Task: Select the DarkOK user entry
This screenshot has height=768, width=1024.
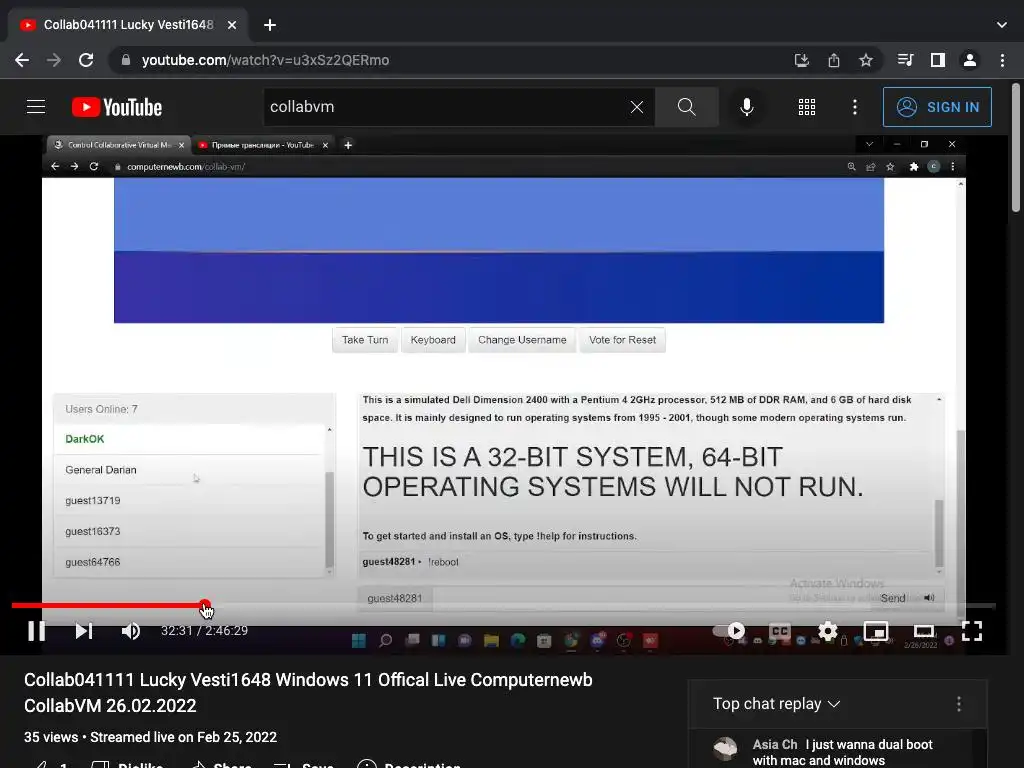Action: (189, 439)
